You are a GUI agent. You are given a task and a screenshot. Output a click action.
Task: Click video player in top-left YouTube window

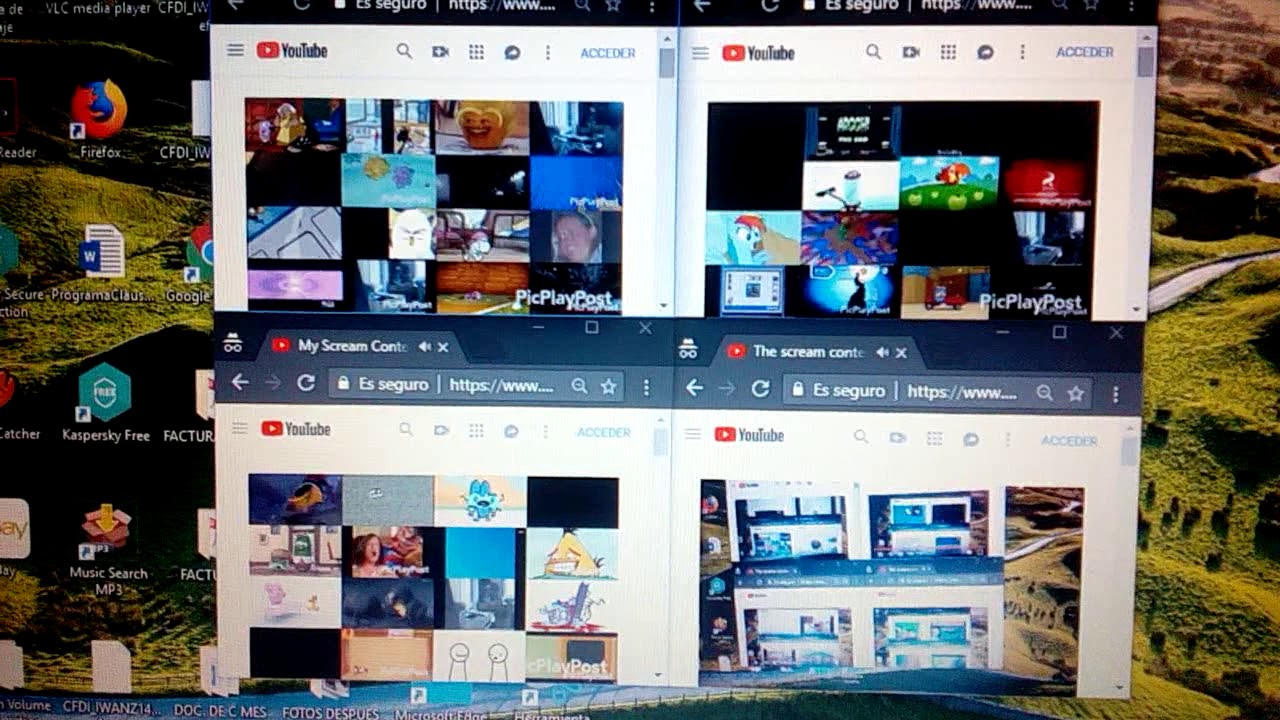[x=434, y=205]
